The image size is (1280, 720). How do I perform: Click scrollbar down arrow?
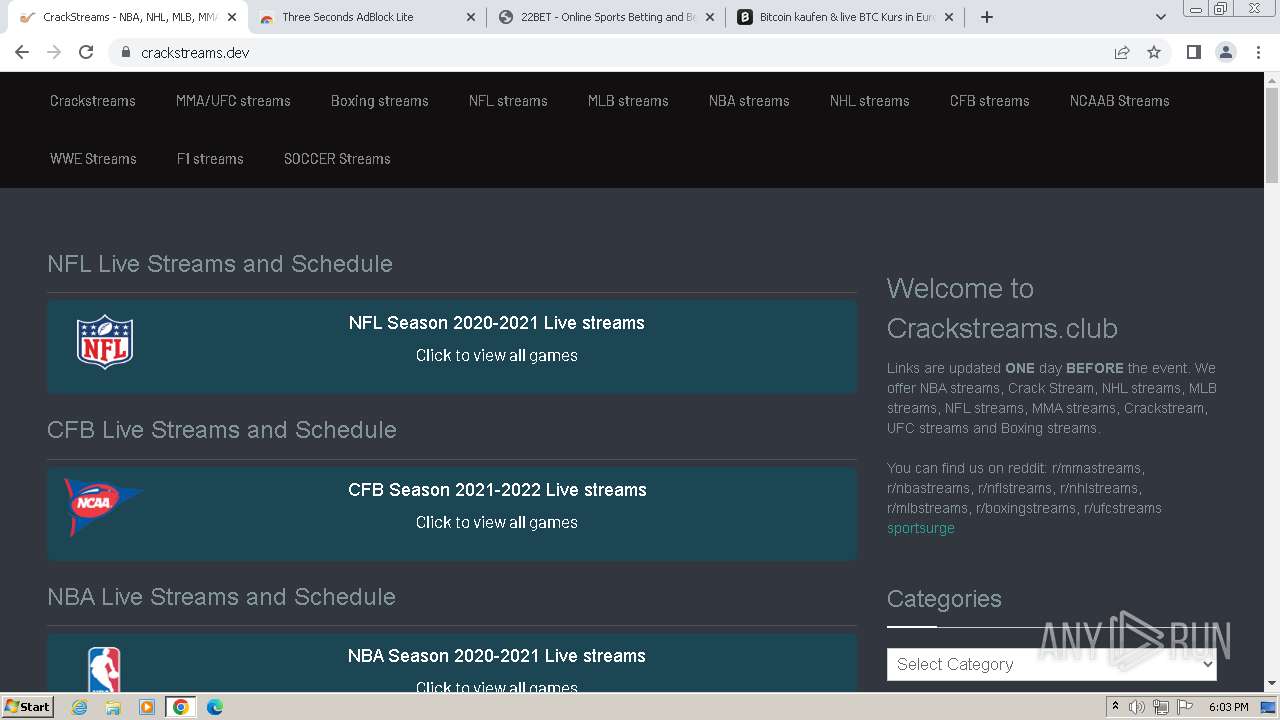coord(1272,684)
